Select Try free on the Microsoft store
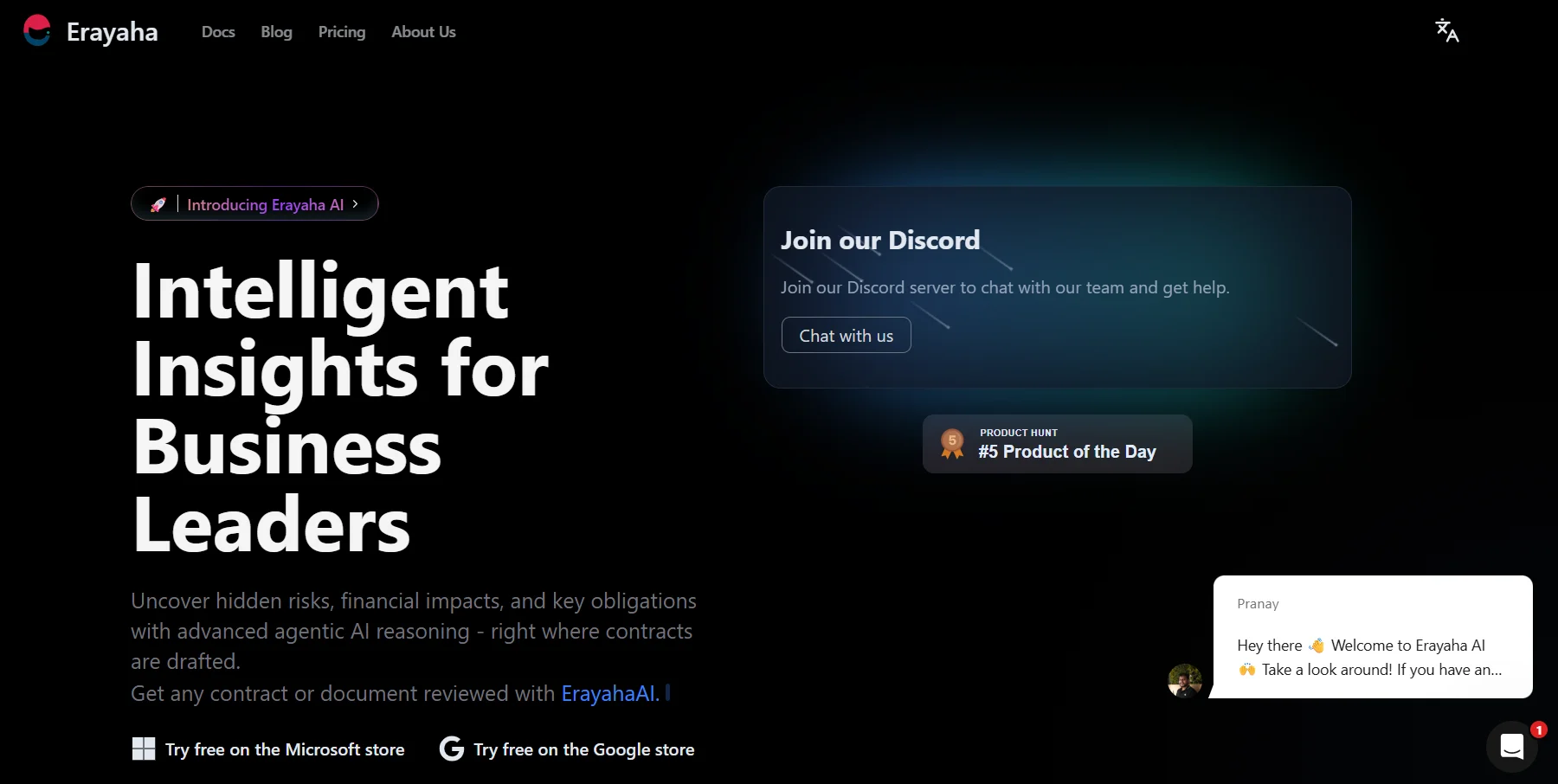 click(x=268, y=749)
